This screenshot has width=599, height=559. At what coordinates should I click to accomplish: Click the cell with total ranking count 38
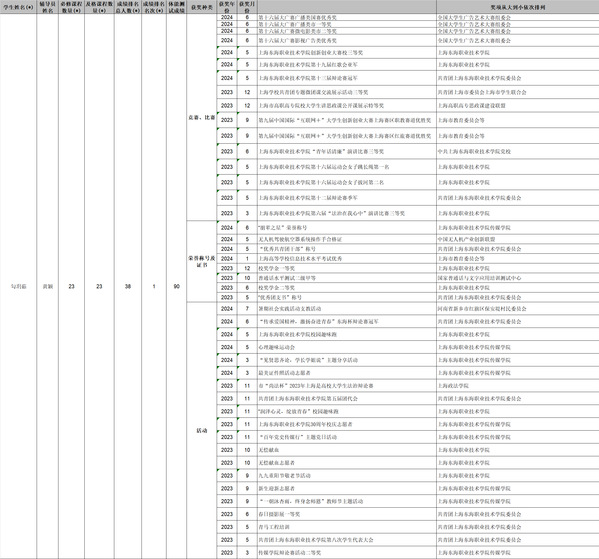128,286
